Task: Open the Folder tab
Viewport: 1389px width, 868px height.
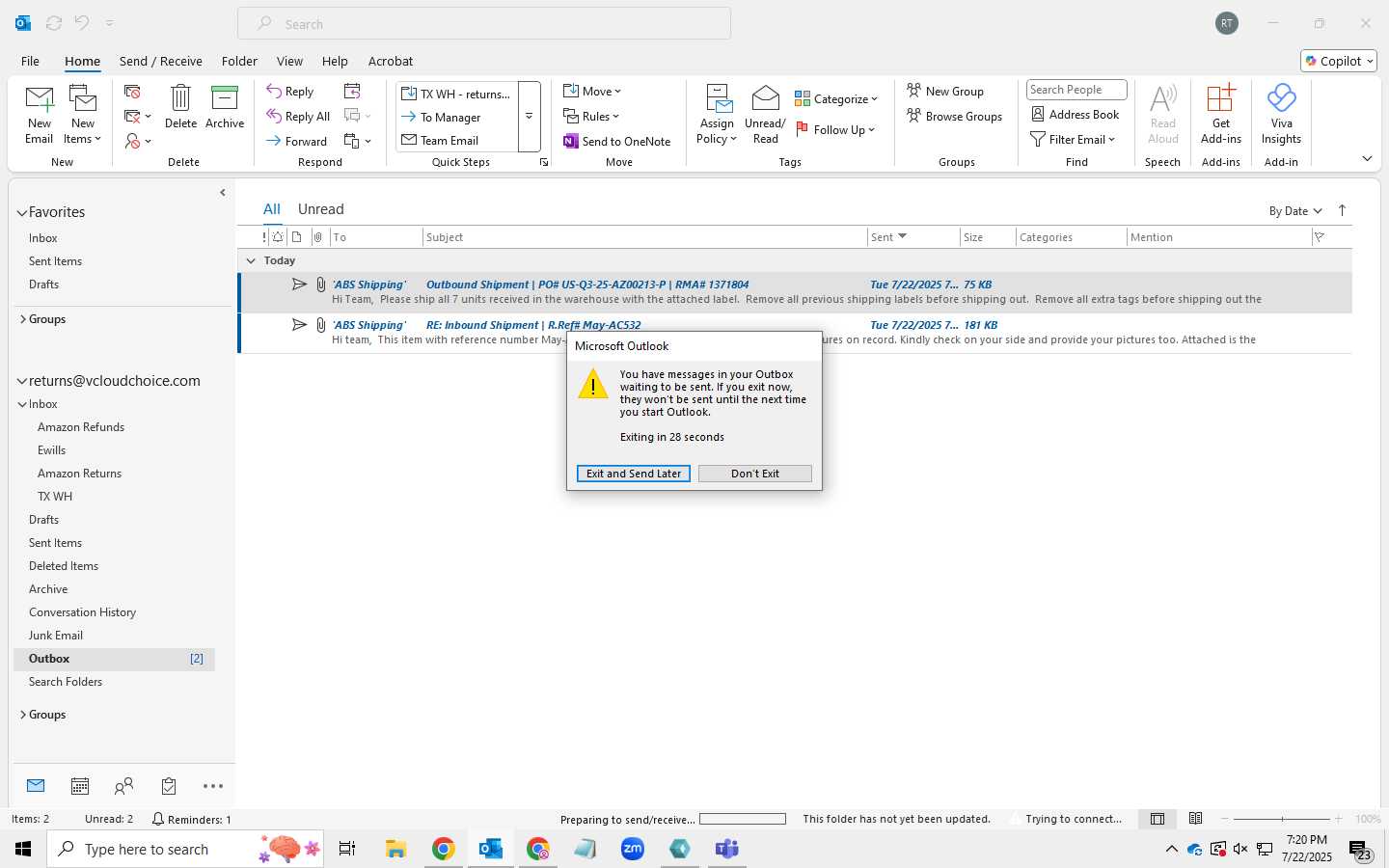Action: click(239, 61)
